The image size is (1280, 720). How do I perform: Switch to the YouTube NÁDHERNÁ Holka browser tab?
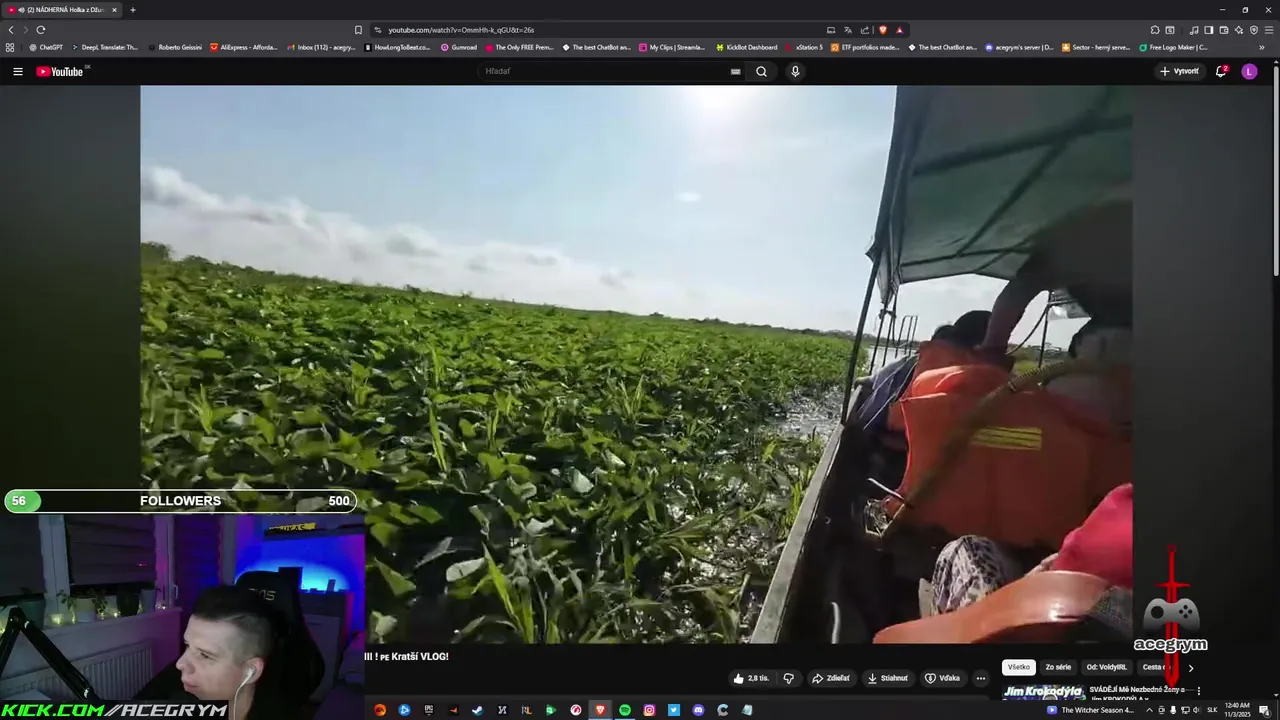(62, 10)
